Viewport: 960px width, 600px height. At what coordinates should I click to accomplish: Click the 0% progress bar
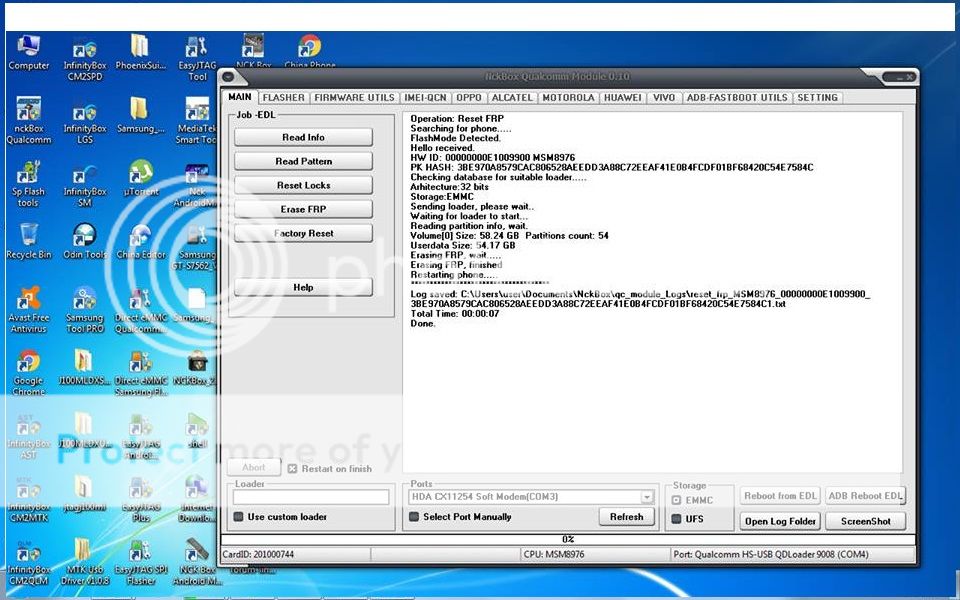tap(567, 540)
